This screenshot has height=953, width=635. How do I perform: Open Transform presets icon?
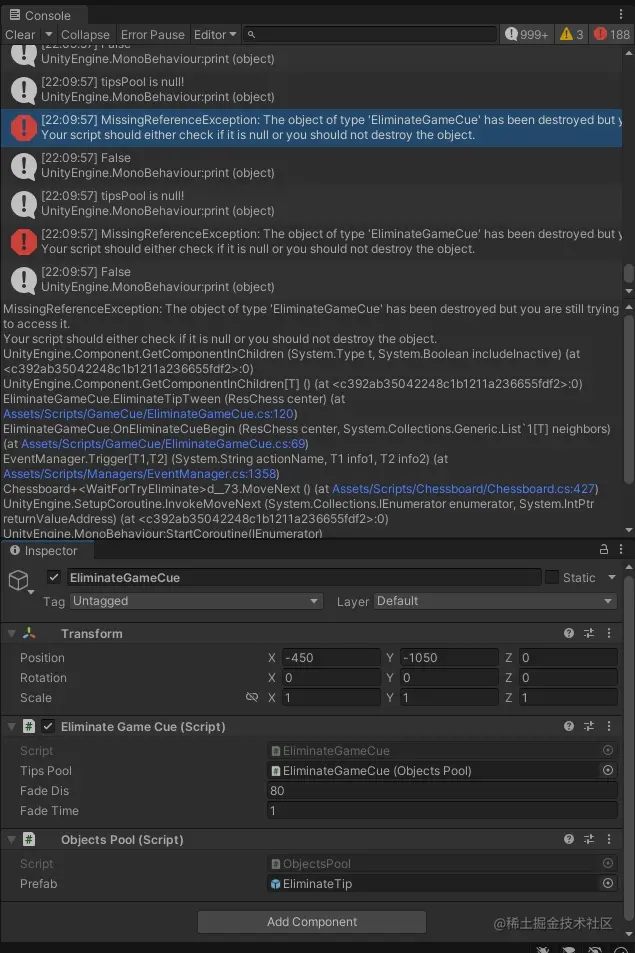tap(589, 633)
